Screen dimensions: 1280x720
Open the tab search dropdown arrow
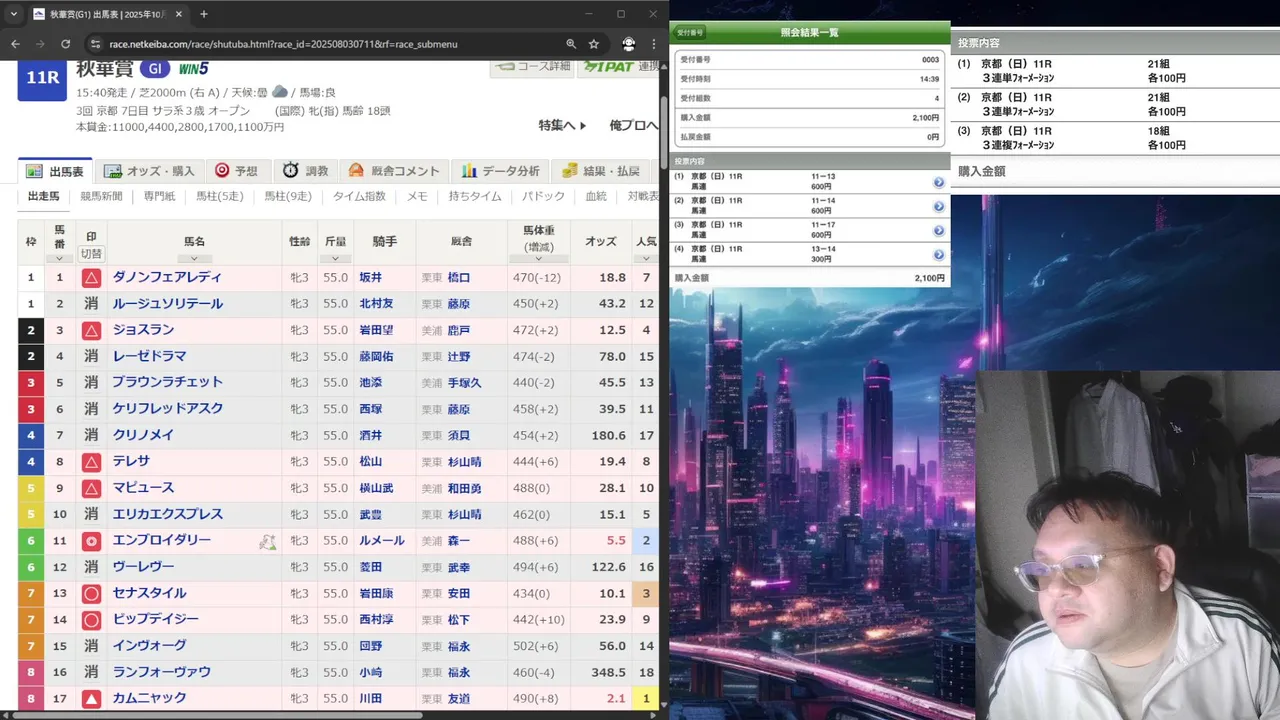click(x=13, y=14)
